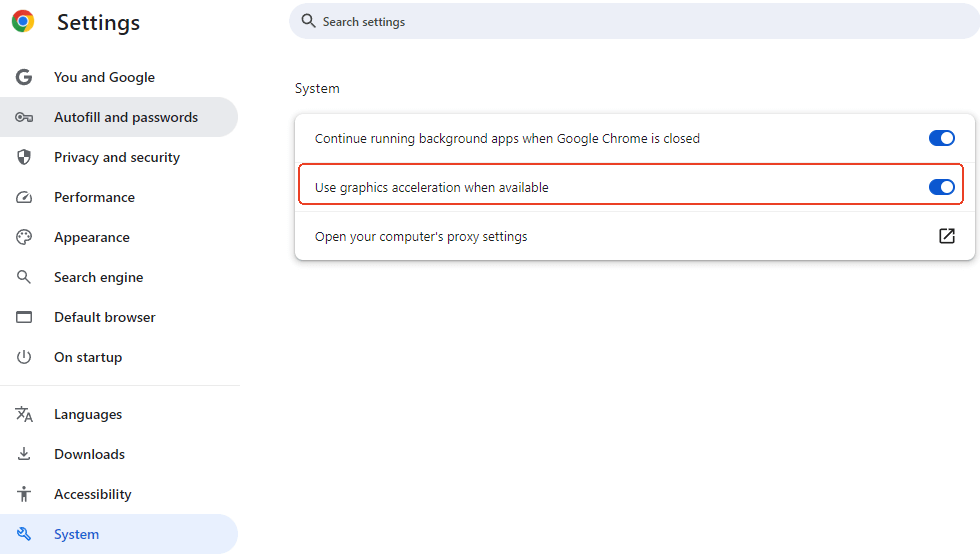Screen dimensions: 980x560
Task: Toggle background apps when Chrome is closed
Action: click(x=941, y=138)
